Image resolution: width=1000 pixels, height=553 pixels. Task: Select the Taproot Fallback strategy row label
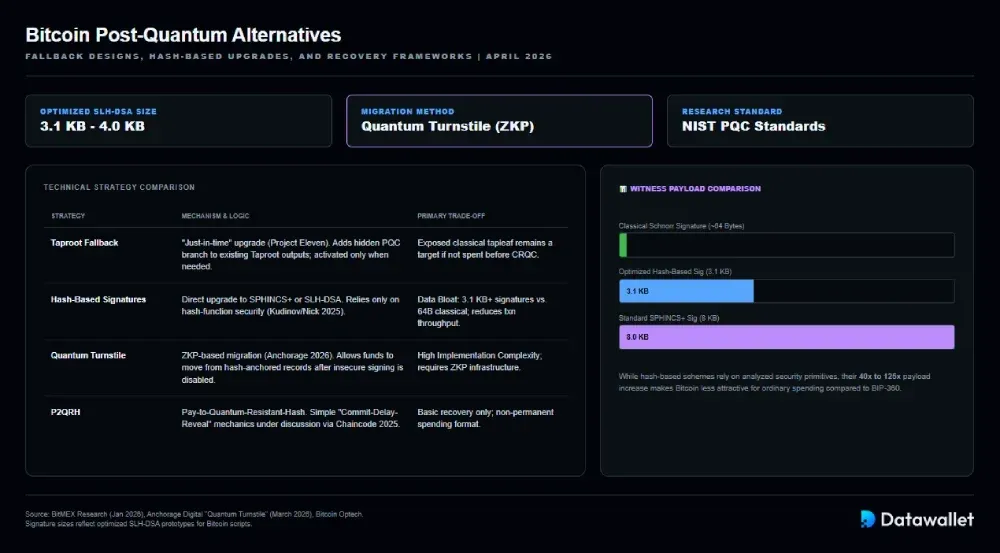(x=84, y=242)
